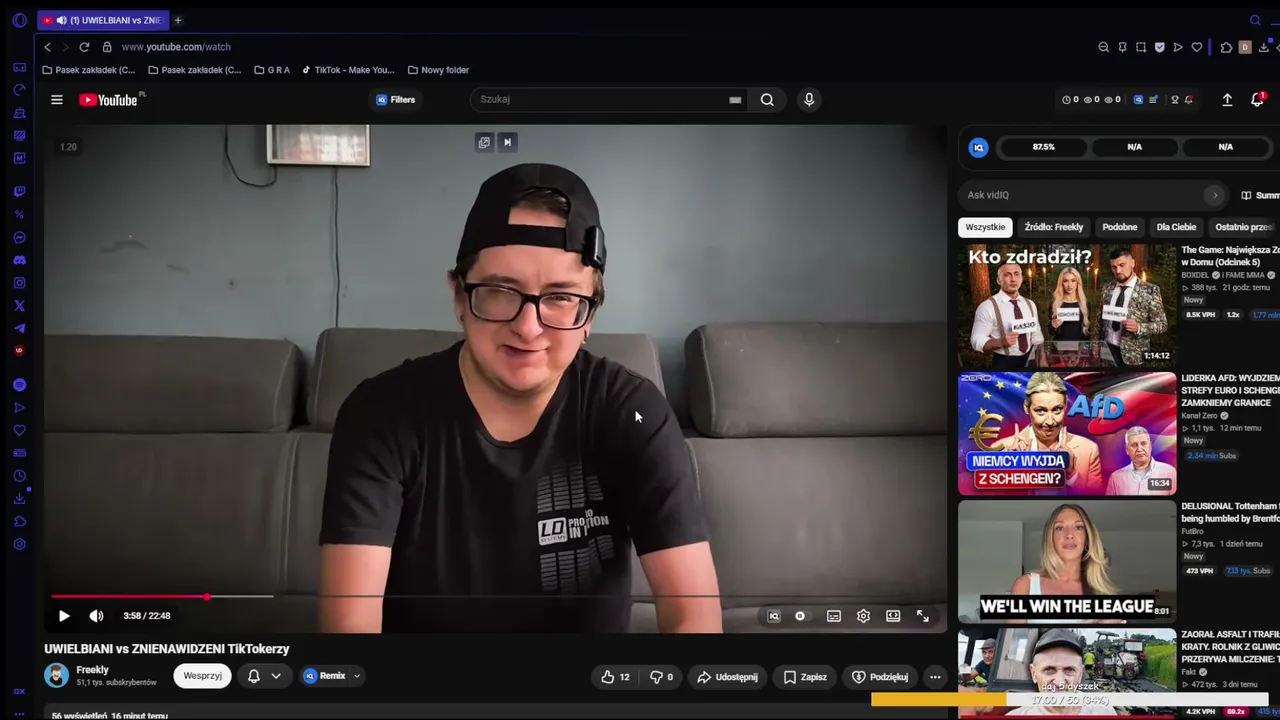Click the zoom-out magnifier in address bar

click(1104, 47)
